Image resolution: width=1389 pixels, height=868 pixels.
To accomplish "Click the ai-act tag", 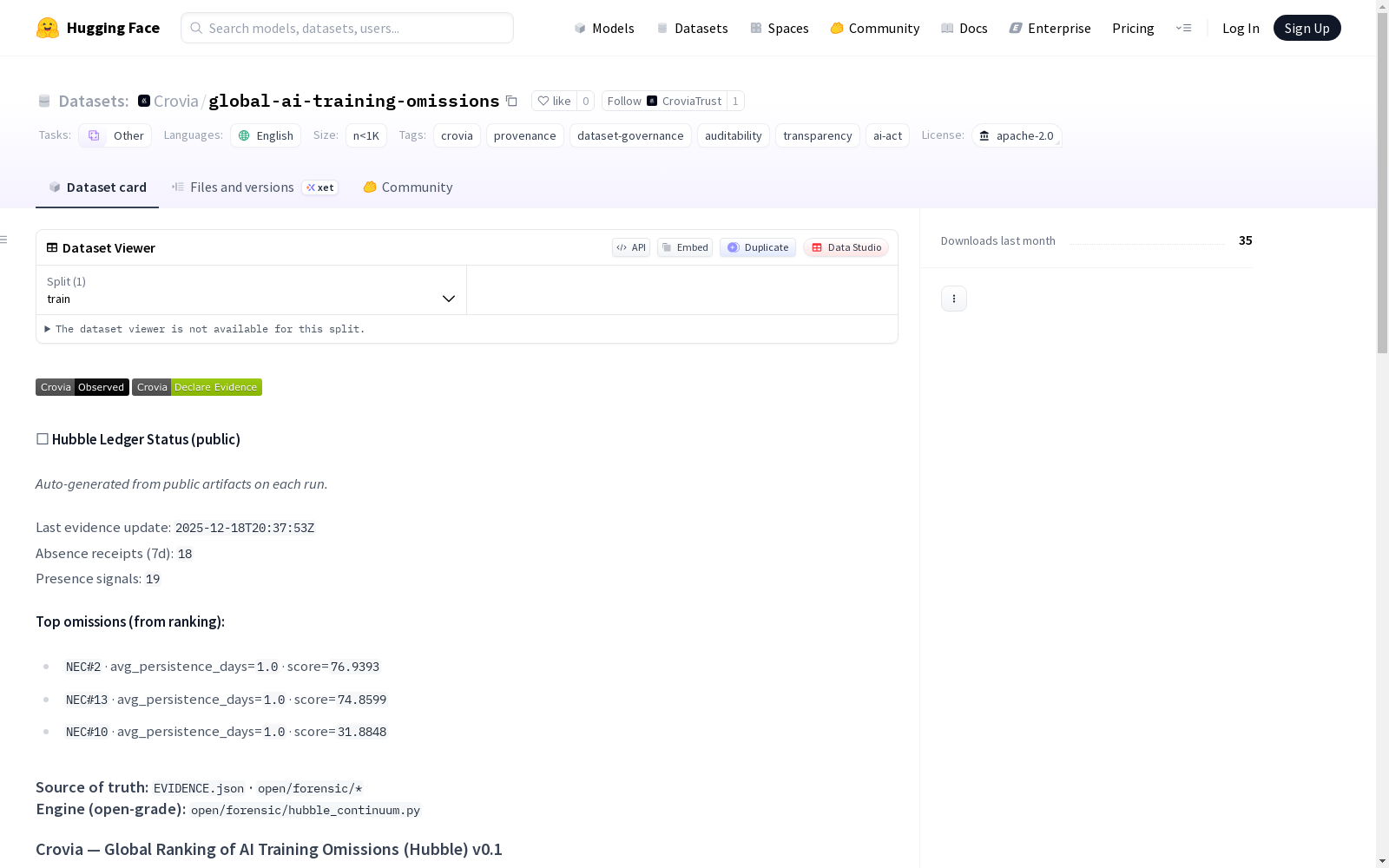I will click(x=887, y=135).
